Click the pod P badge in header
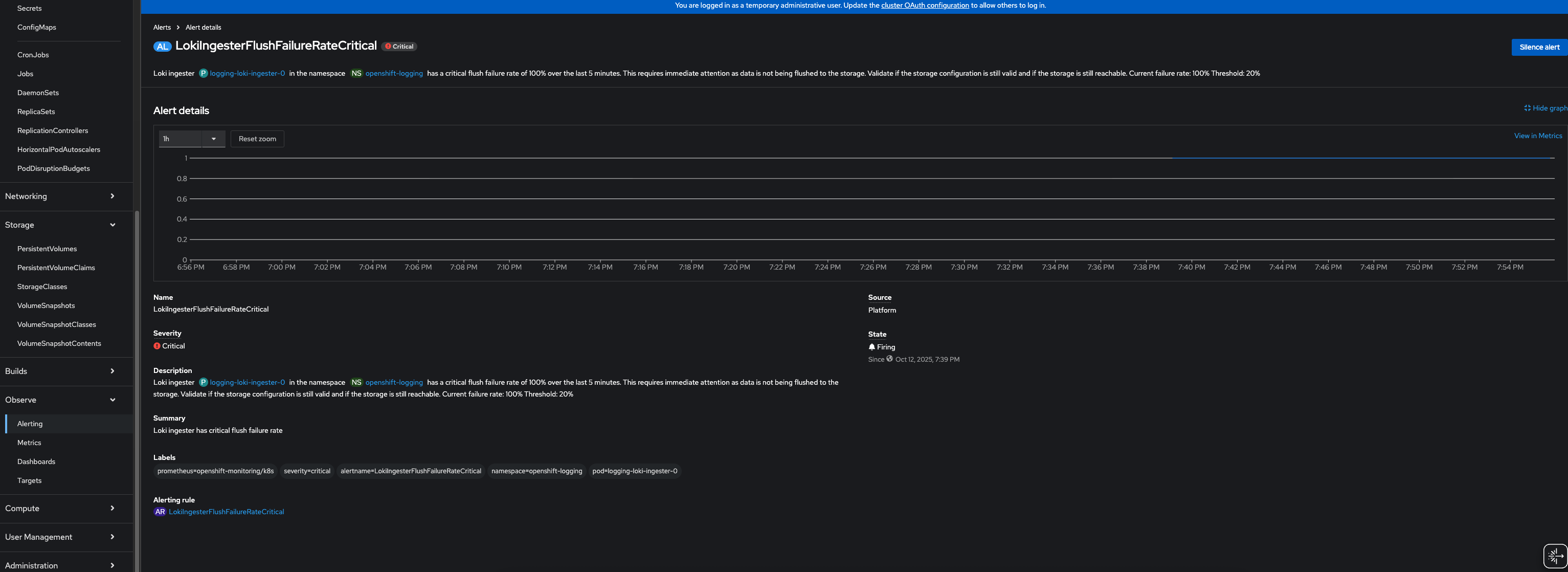The image size is (1568, 572). pyautogui.click(x=204, y=73)
